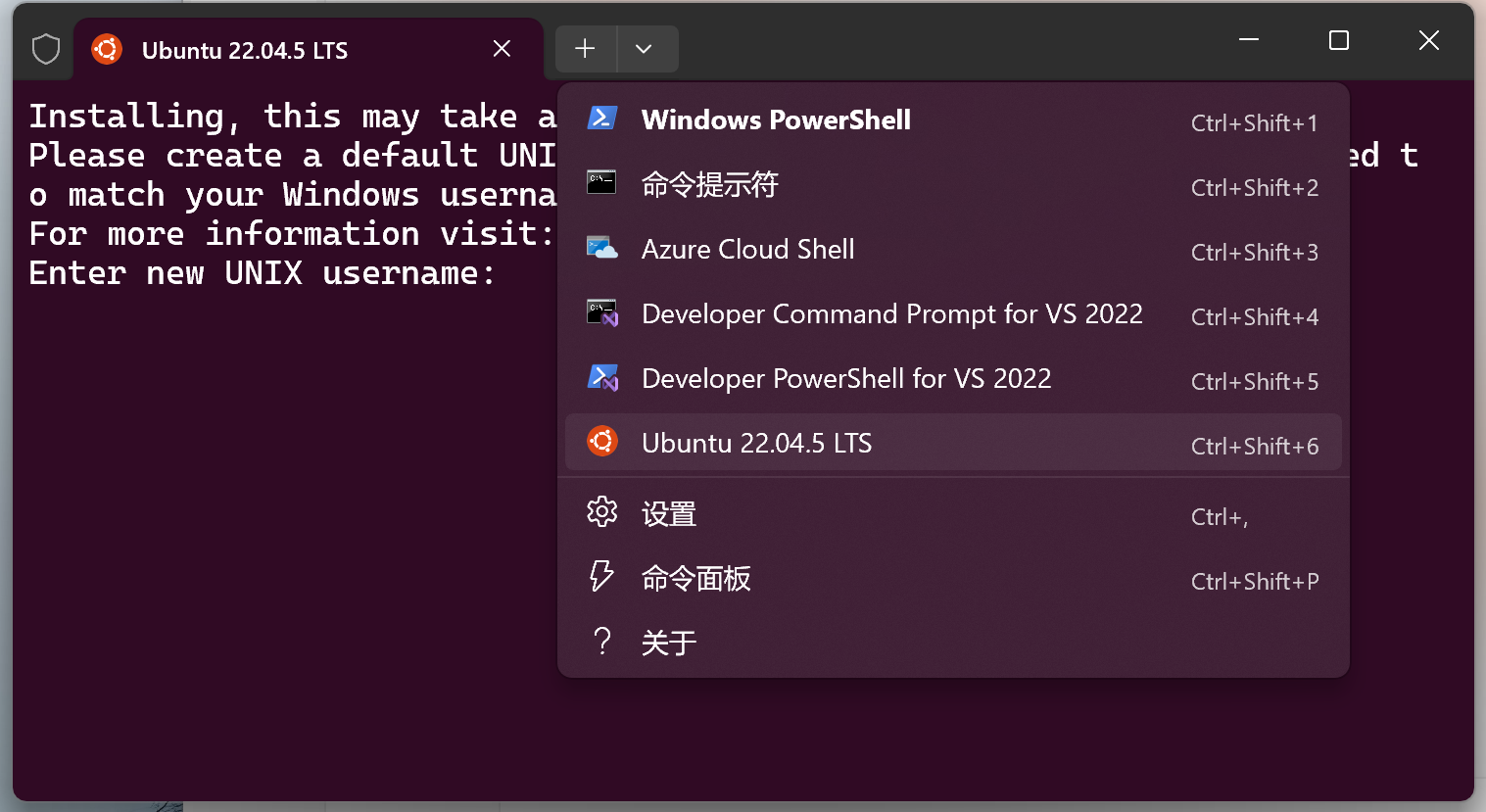Select Windows PowerShell from the menu

click(776, 119)
